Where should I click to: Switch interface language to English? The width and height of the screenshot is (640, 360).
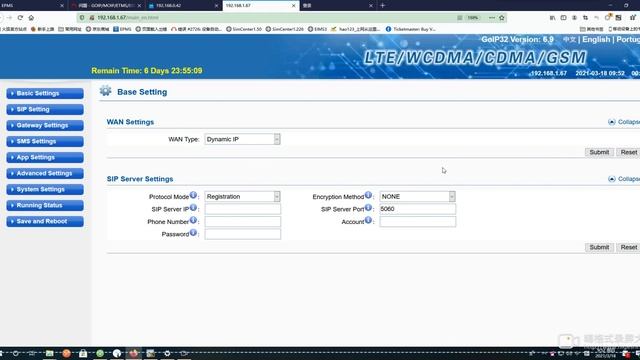[x=596, y=40]
